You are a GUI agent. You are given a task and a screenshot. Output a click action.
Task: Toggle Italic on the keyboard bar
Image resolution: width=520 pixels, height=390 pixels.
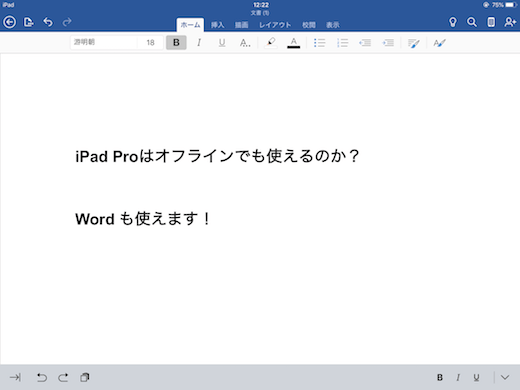coord(458,377)
